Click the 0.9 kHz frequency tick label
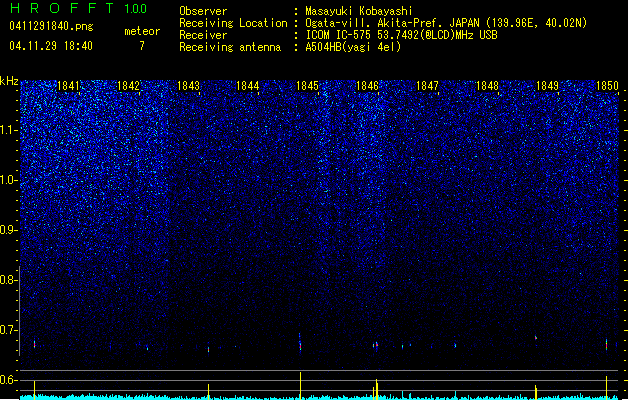Image resolution: width=629 pixels, height=400 pixels. pyautogui.click(x=9, y=230)
